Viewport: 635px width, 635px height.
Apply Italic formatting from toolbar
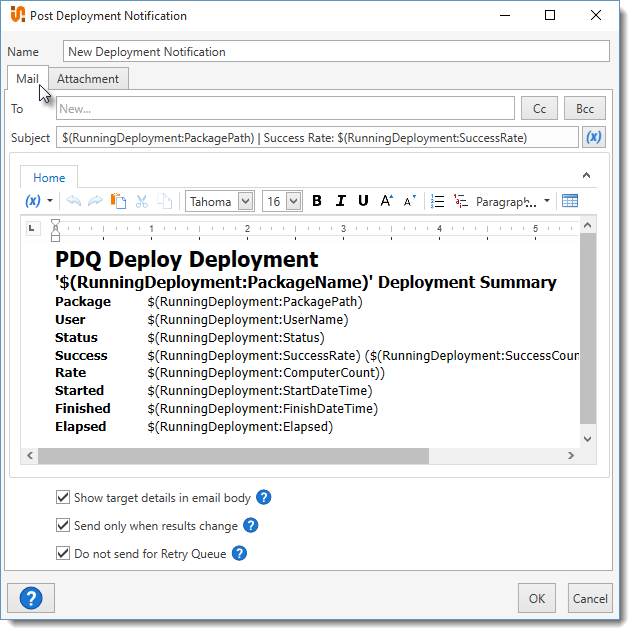tap(340, 201)
